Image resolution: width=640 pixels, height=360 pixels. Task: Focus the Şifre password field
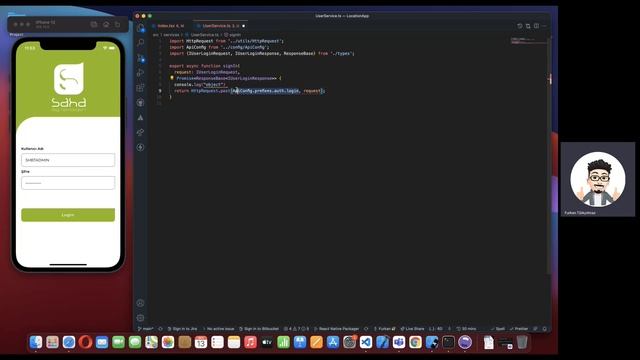point(68,183)
